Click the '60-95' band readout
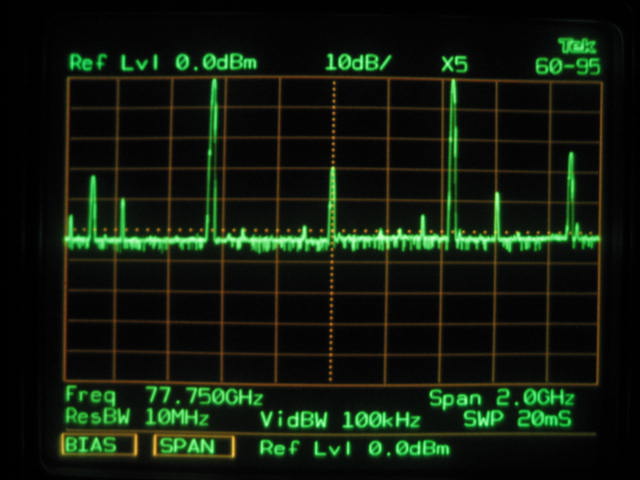The width and height of the screenshot is (640, 480). (x=568, y=67)
